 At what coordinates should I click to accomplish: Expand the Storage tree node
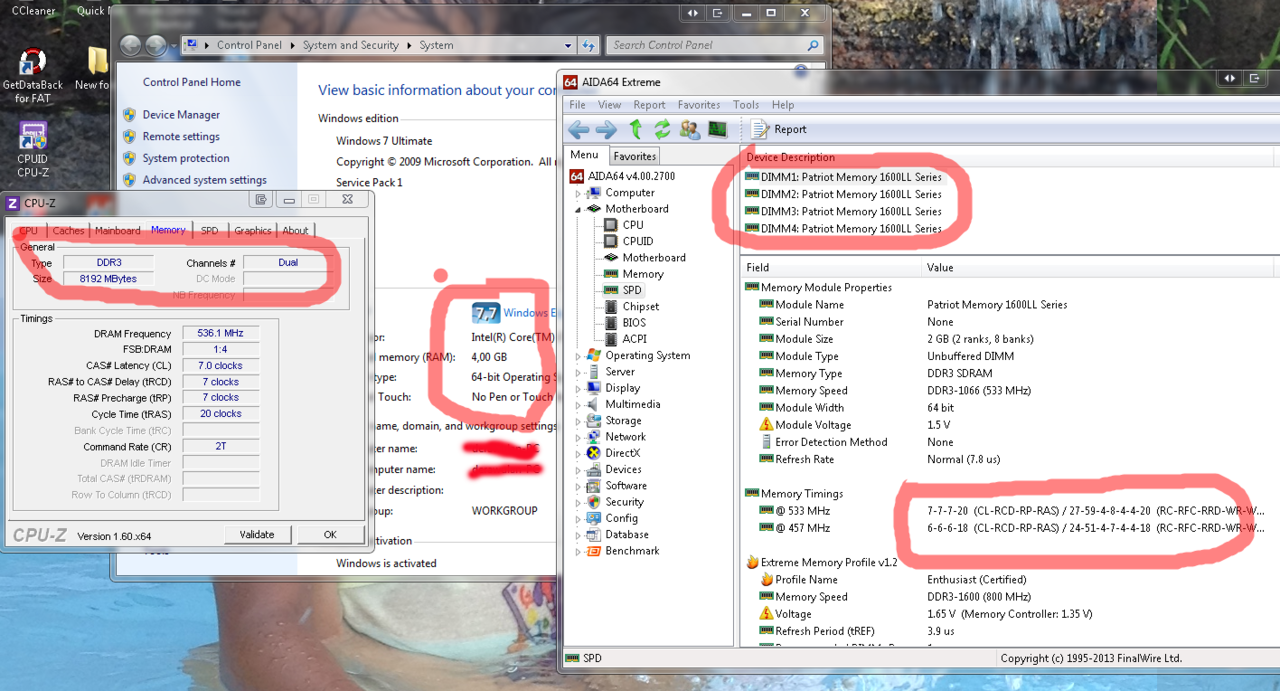click(x=578, y=421)
